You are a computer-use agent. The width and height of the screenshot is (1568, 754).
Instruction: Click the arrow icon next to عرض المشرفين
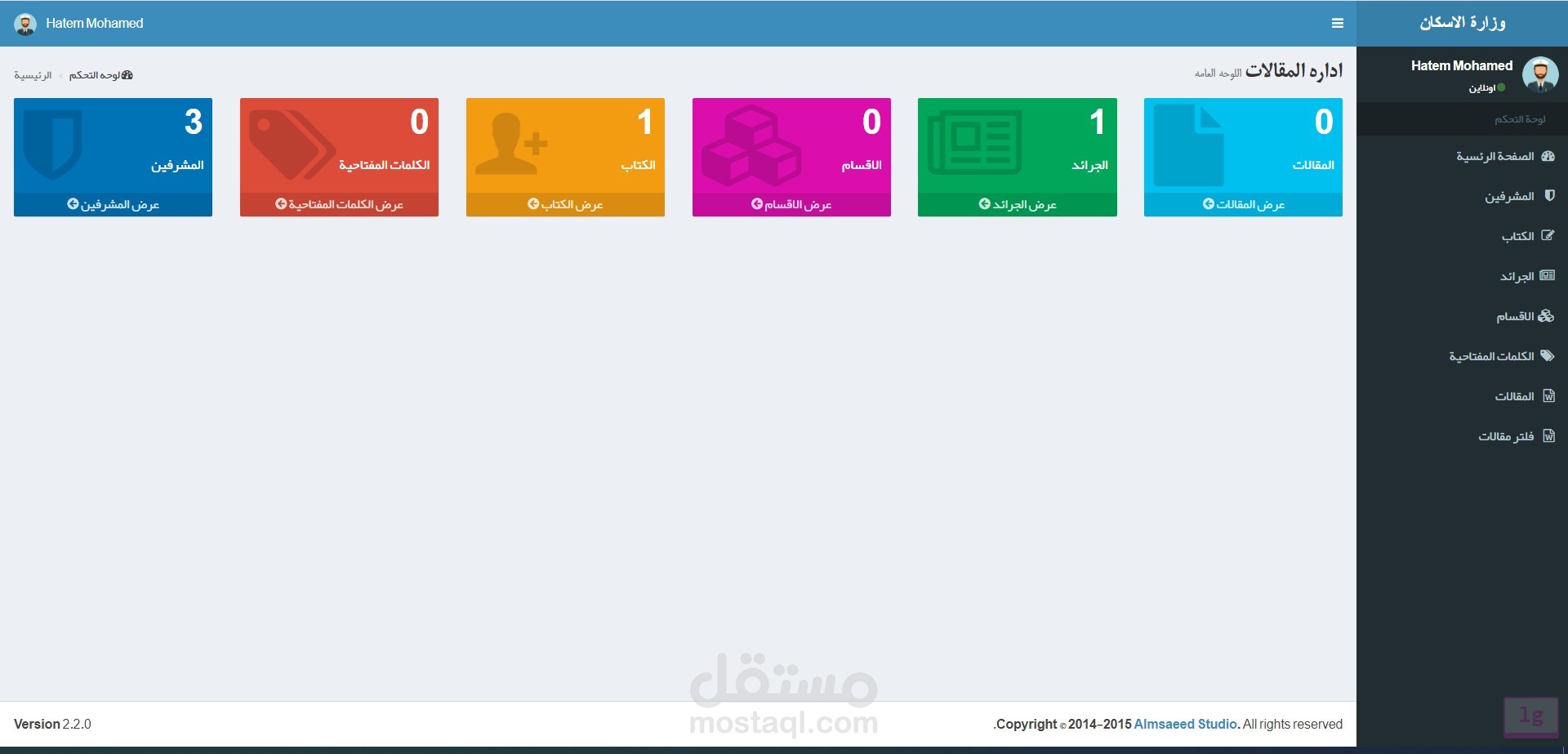pos(73,203)
